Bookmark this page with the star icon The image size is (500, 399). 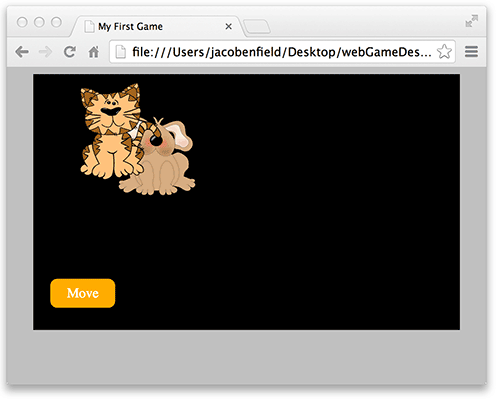[444, 52]
